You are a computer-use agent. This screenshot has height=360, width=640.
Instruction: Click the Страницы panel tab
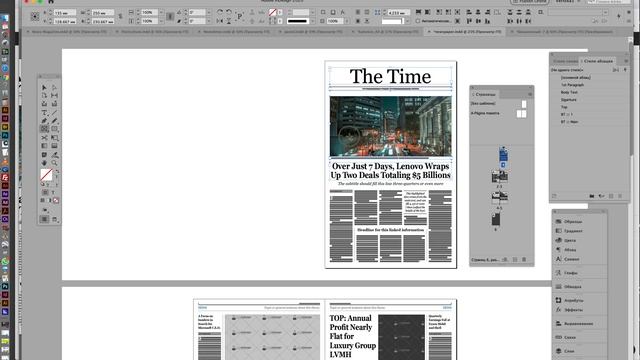[485, 94]
